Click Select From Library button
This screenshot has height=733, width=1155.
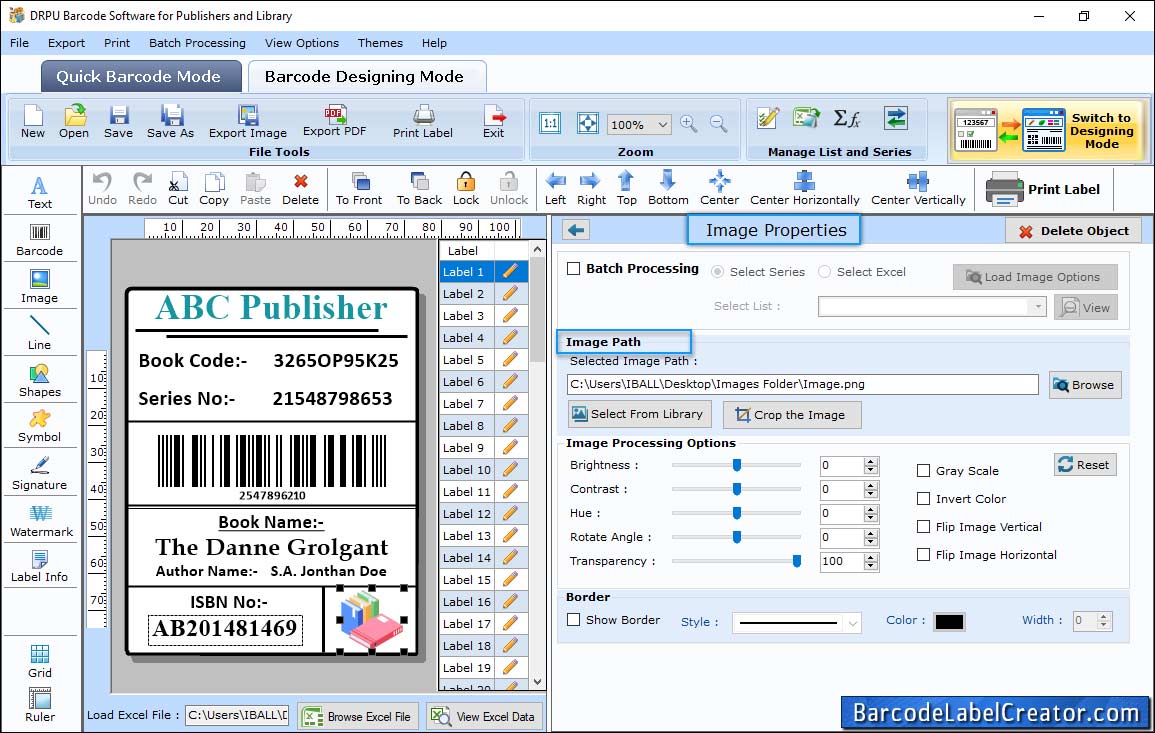639,414
